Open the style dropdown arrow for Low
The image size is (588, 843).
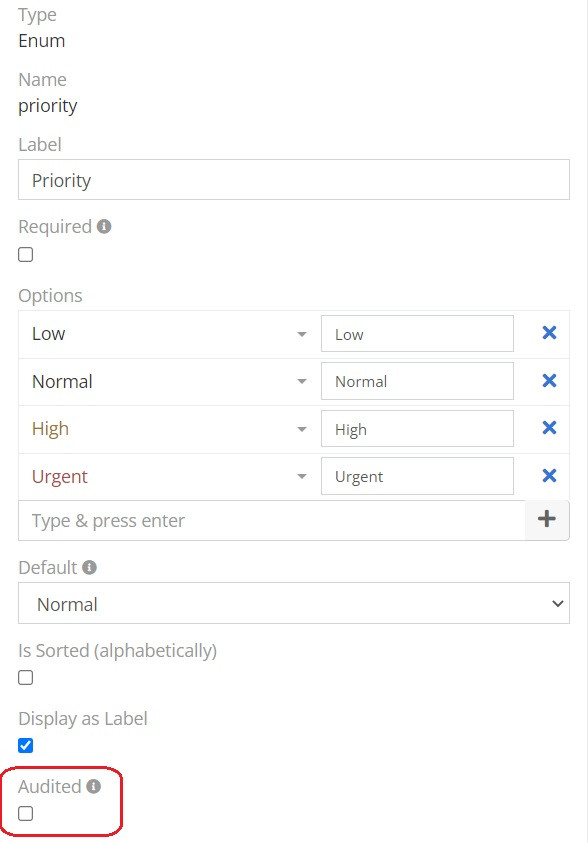(x=302, y=334)
